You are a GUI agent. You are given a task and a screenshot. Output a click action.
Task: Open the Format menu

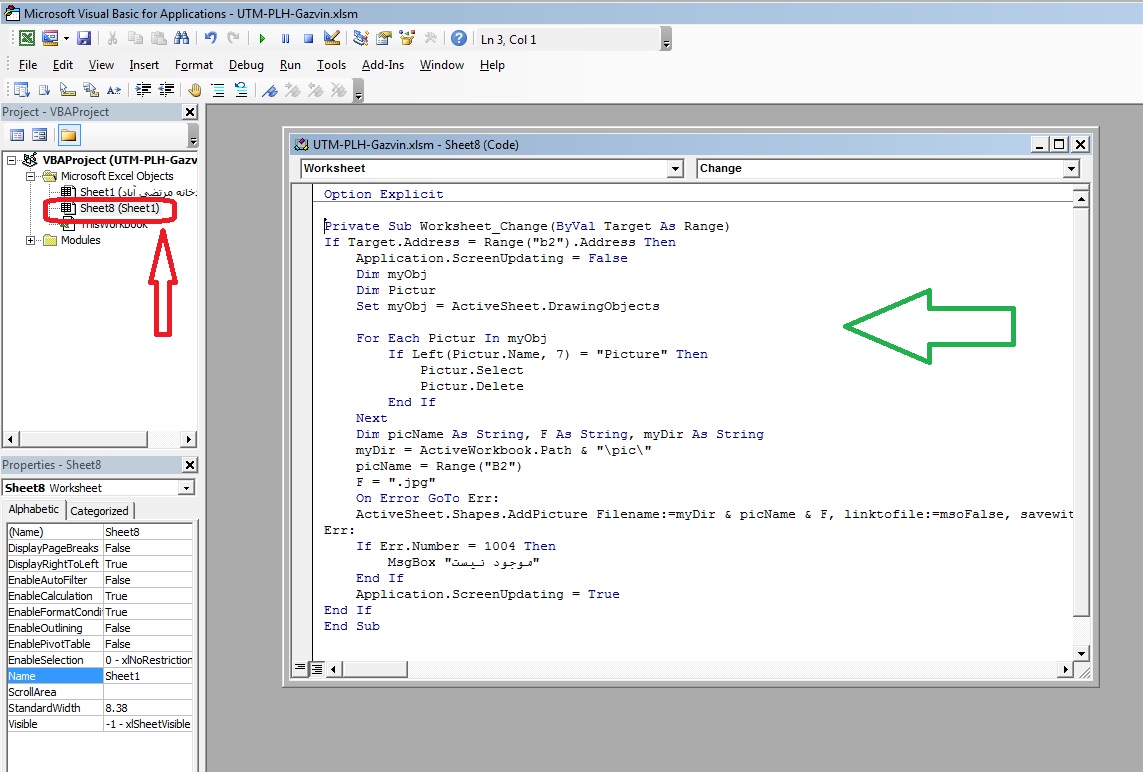(x=194, y=65)
